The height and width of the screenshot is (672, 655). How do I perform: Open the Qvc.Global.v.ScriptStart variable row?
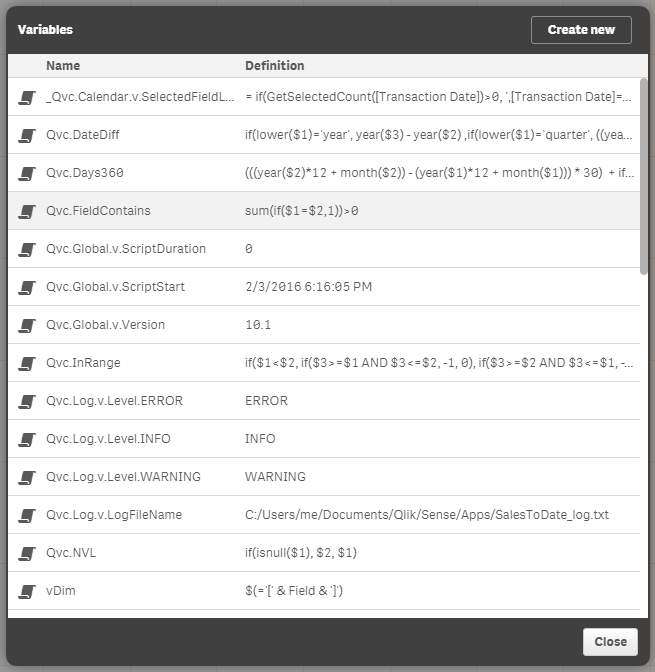(x=115, y=287)
